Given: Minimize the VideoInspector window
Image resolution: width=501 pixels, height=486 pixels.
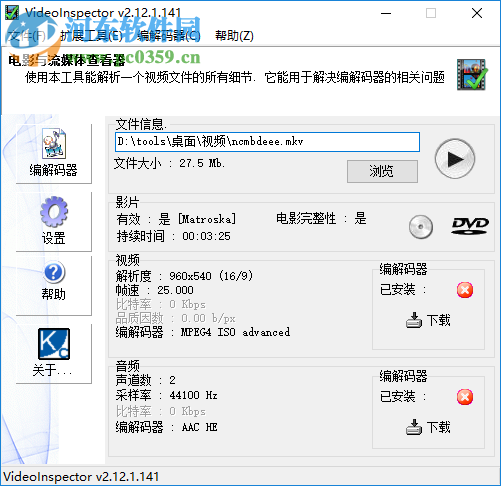Looking at the screenshot, I should coord(386,13).
